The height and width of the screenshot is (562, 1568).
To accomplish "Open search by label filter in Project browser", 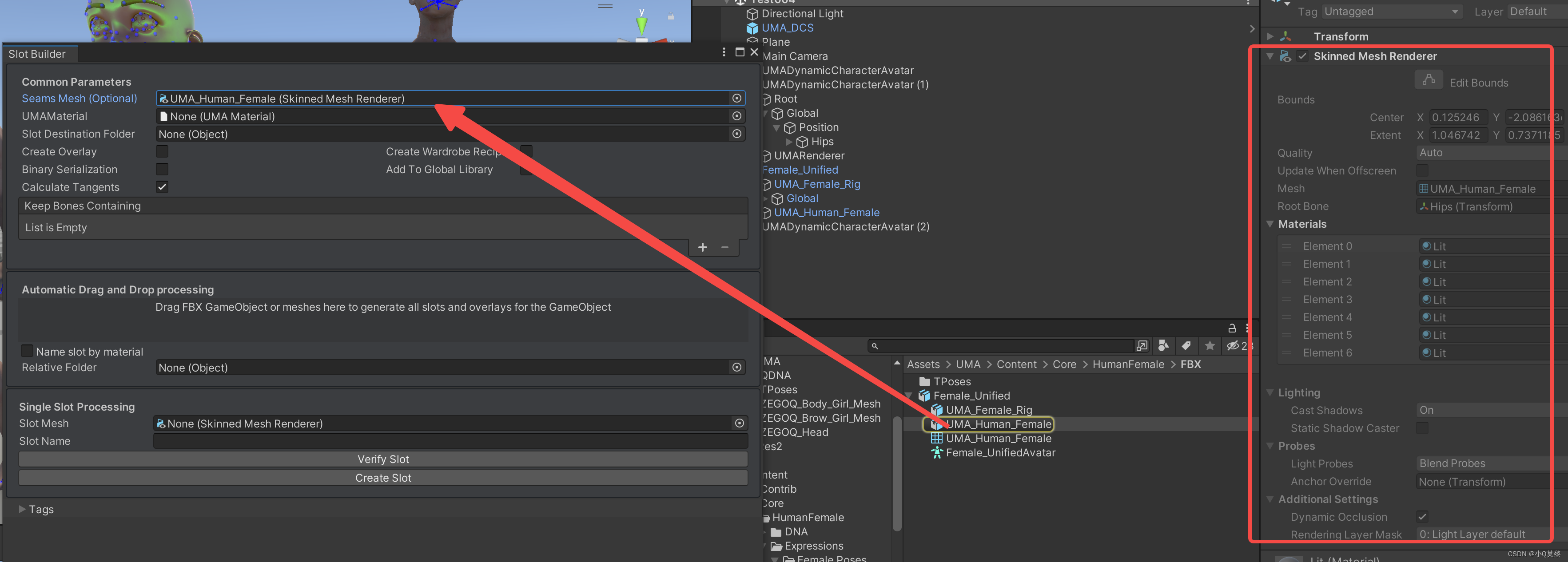I will coord(1186,345).
